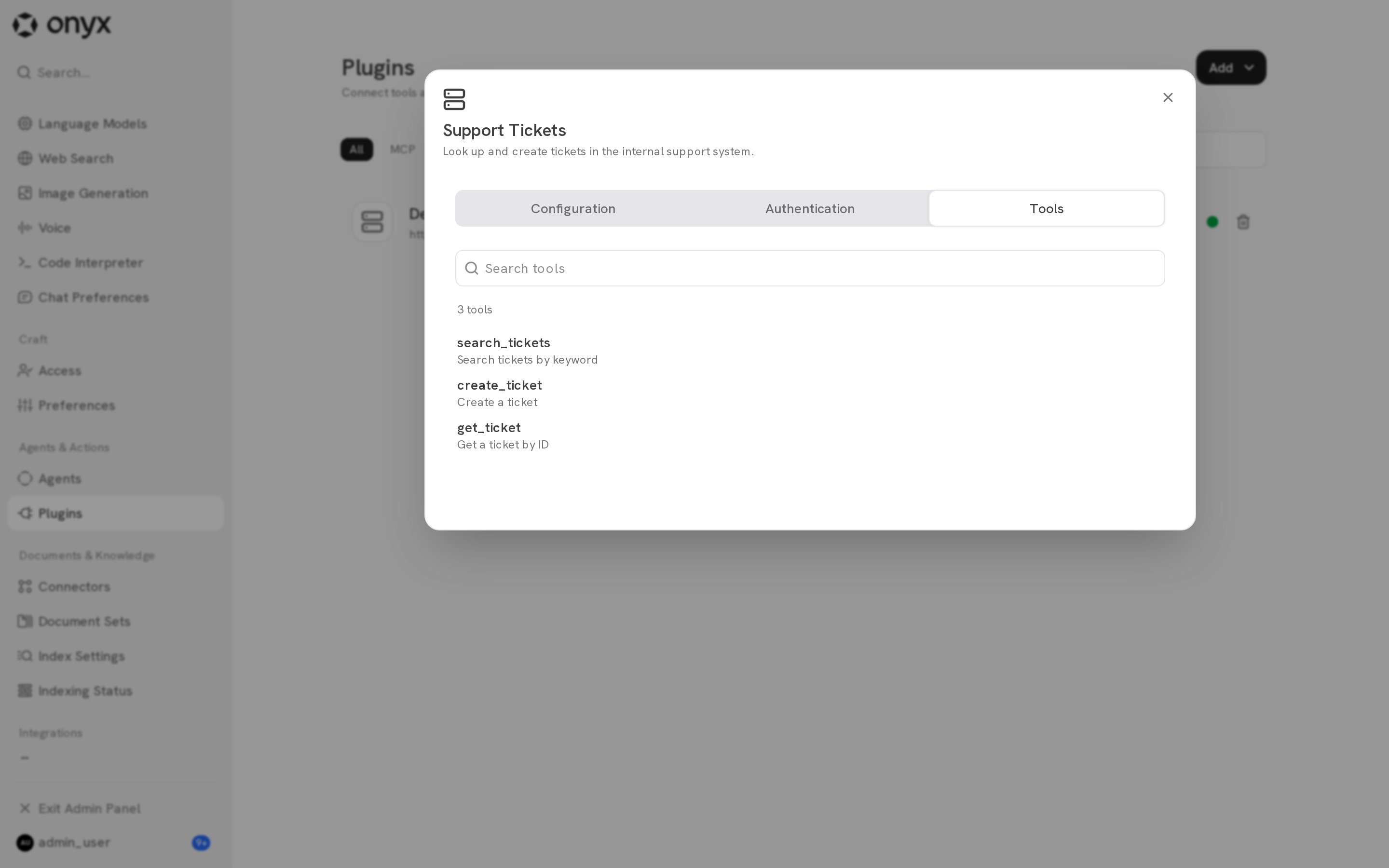The width and height of the screenshot is (1389, 868).
Task: Click the Preferences sliders icon
Action: [25, 405]
